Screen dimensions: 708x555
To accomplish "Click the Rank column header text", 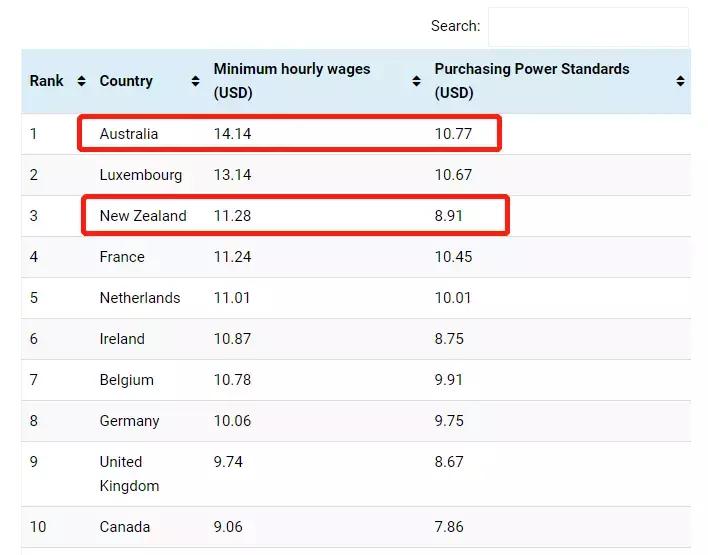I will (x=47, y=81).
